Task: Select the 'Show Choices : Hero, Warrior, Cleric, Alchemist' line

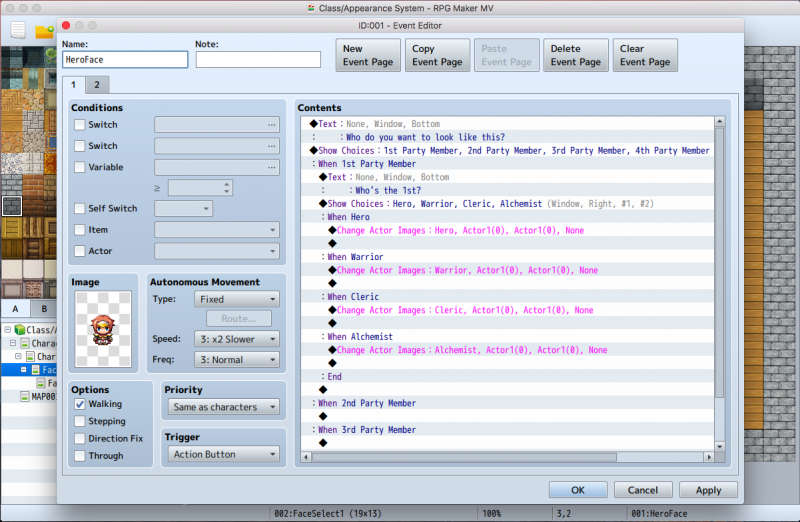Action: tap(508, 204)
